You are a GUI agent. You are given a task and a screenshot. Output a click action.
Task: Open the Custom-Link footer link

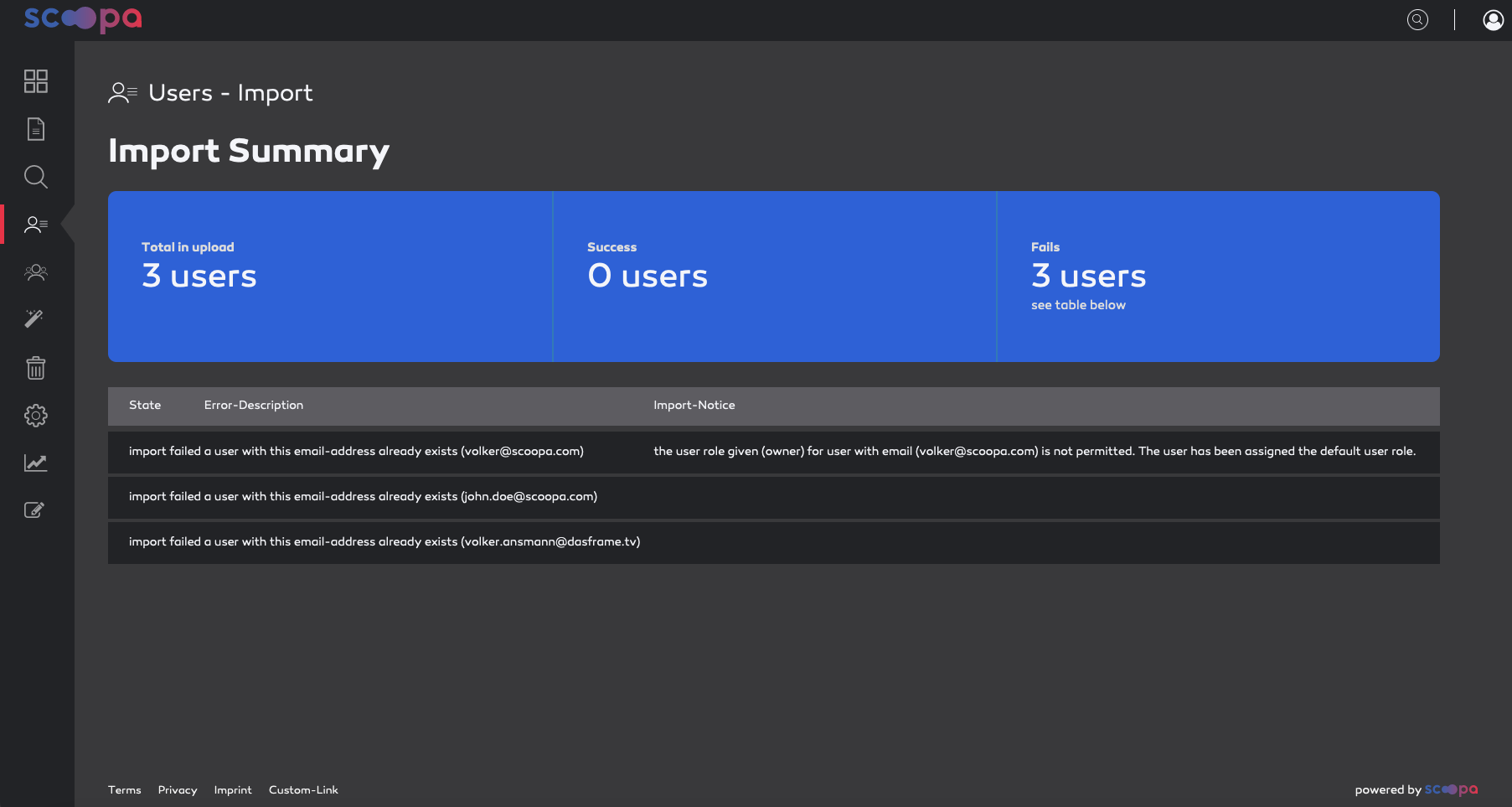point(303,789)
